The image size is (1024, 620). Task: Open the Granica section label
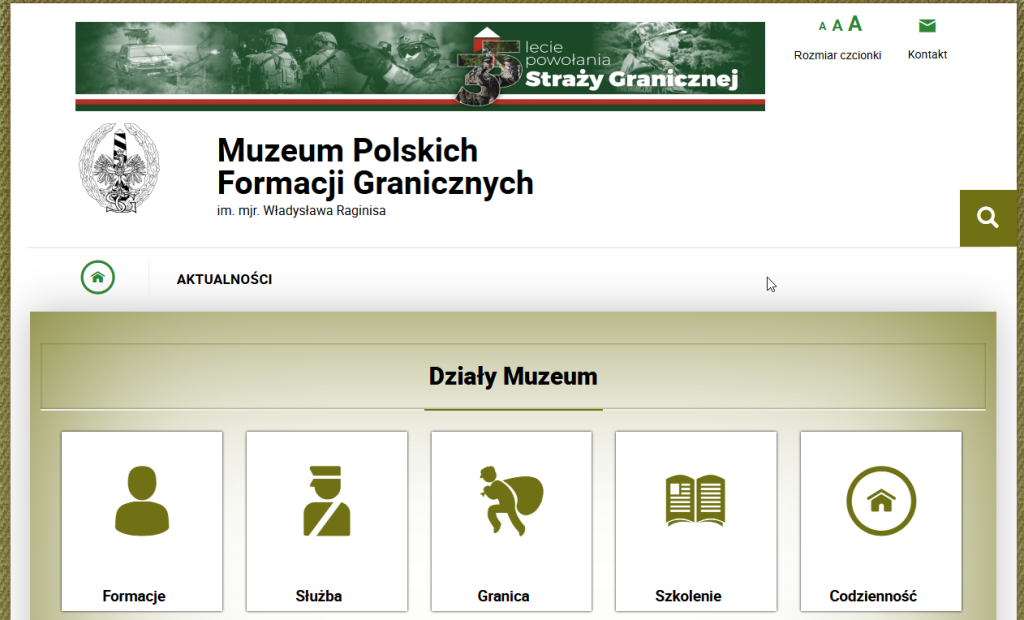point(504,596)
